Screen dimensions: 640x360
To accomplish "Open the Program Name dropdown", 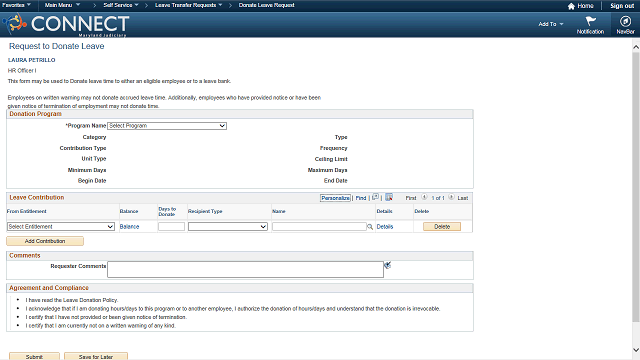I will 167,126.
